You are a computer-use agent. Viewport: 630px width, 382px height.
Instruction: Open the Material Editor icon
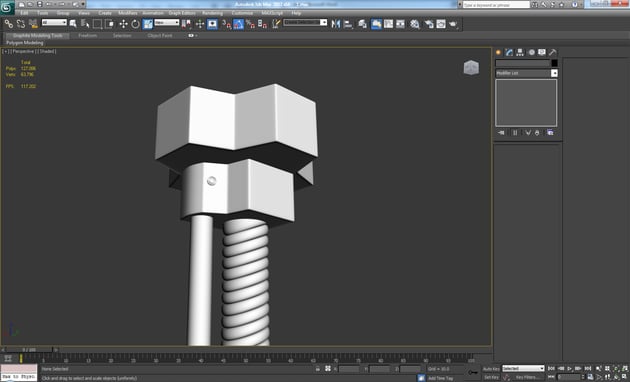pos(415,24)
